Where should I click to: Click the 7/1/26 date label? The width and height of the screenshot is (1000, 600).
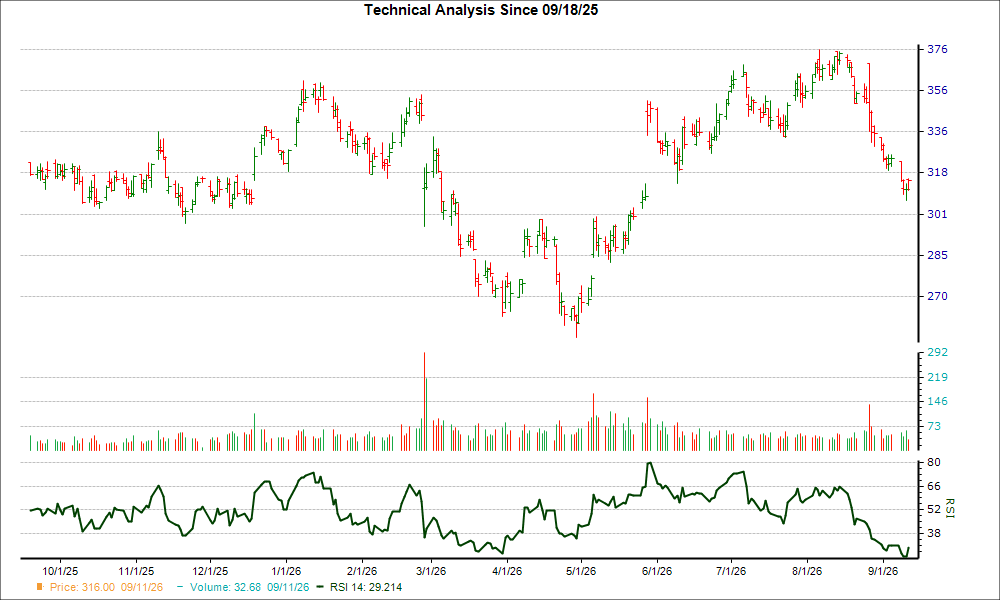[731, 571]
